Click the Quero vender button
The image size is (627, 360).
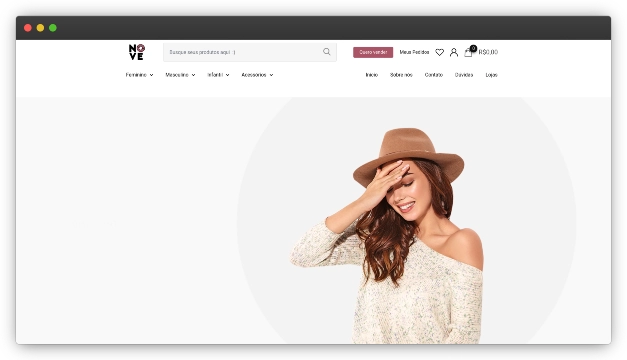click(373, 52)
